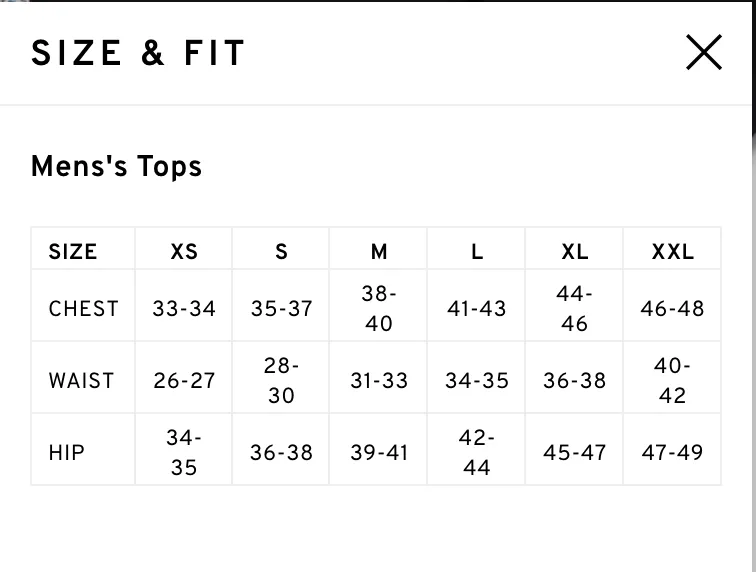Click the Mens's Tops heading

[116, 166]
